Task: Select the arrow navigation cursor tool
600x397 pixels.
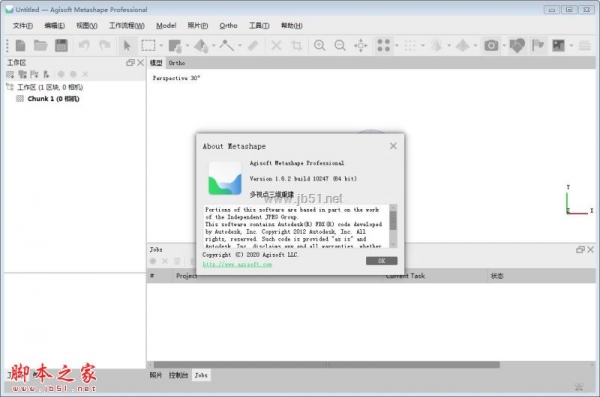Action: coord(127,46)
